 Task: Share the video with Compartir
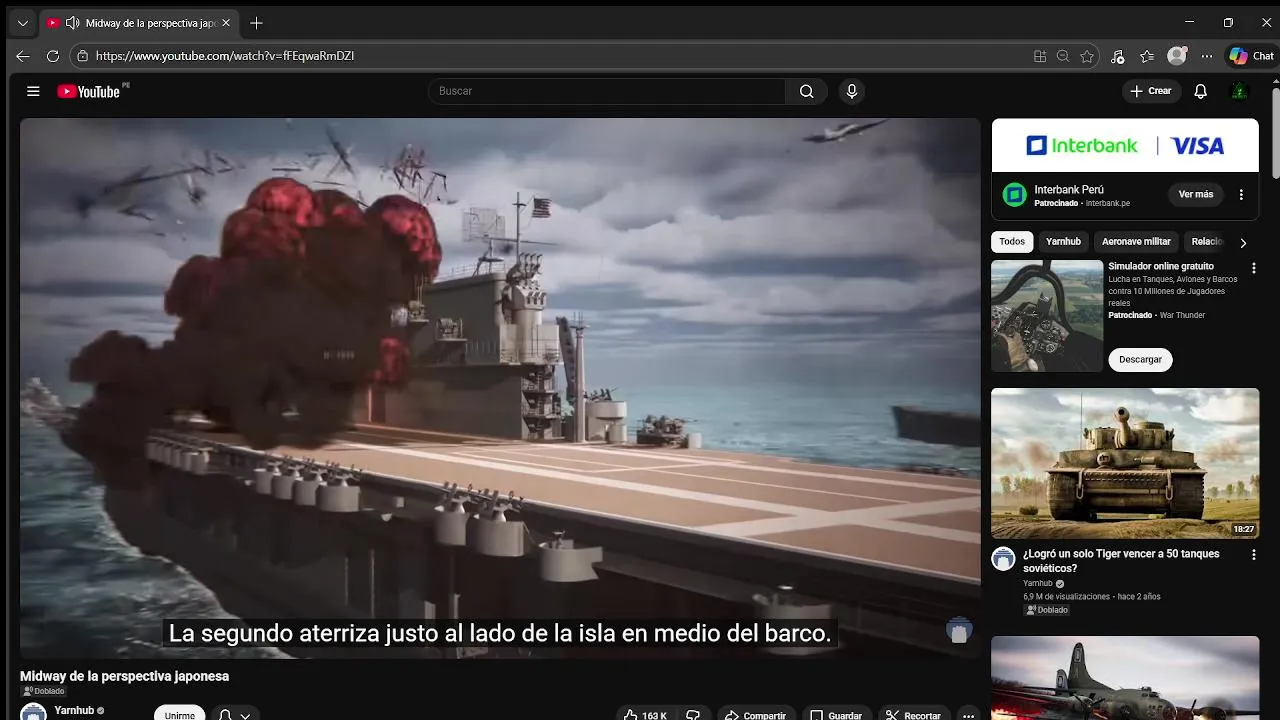[x=756, y=716]
